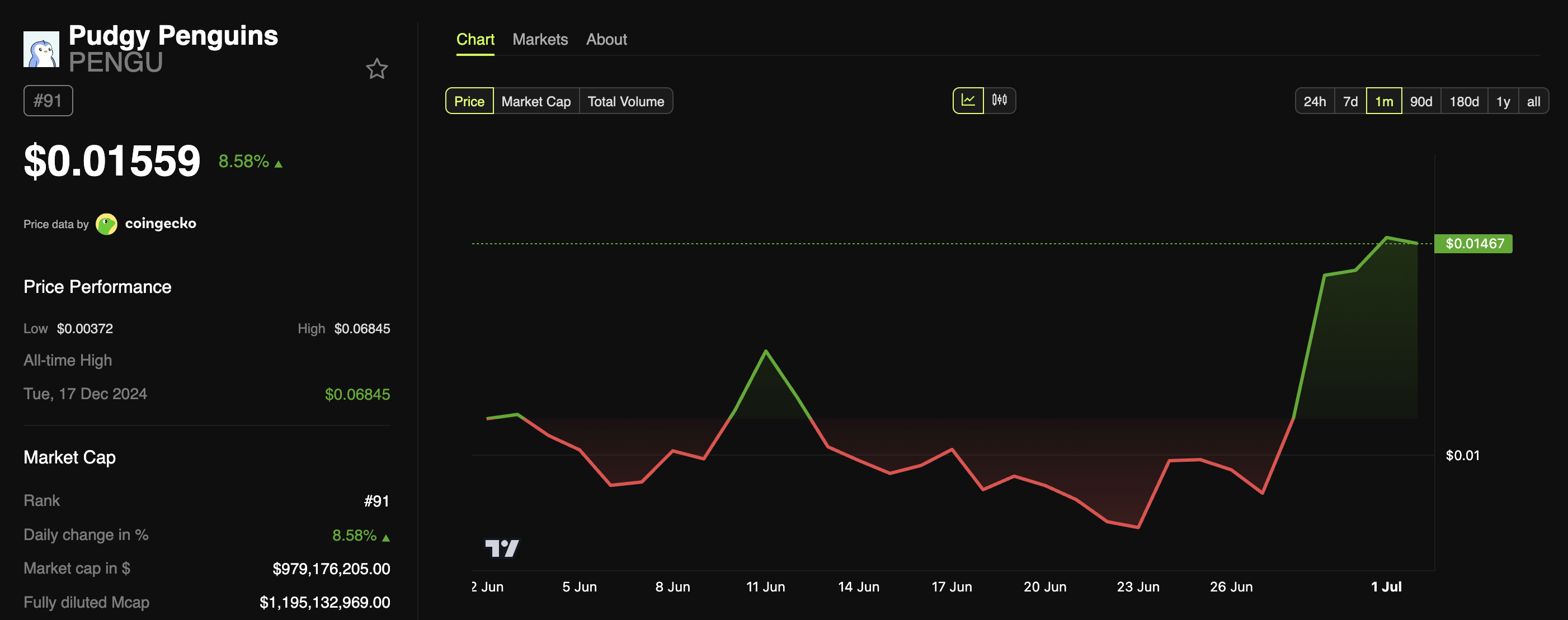
Task: Switch to line chart view
Action: click(x=969, y=101)
